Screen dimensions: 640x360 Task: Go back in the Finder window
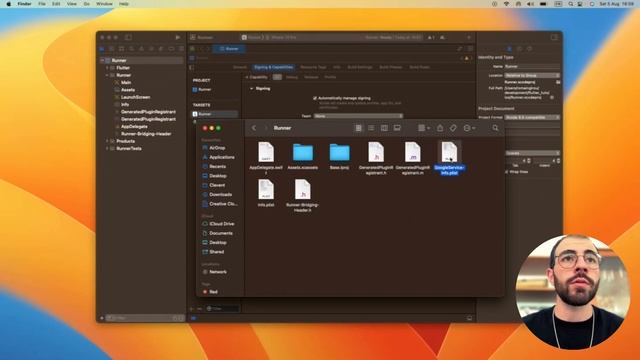pos(254,128)
